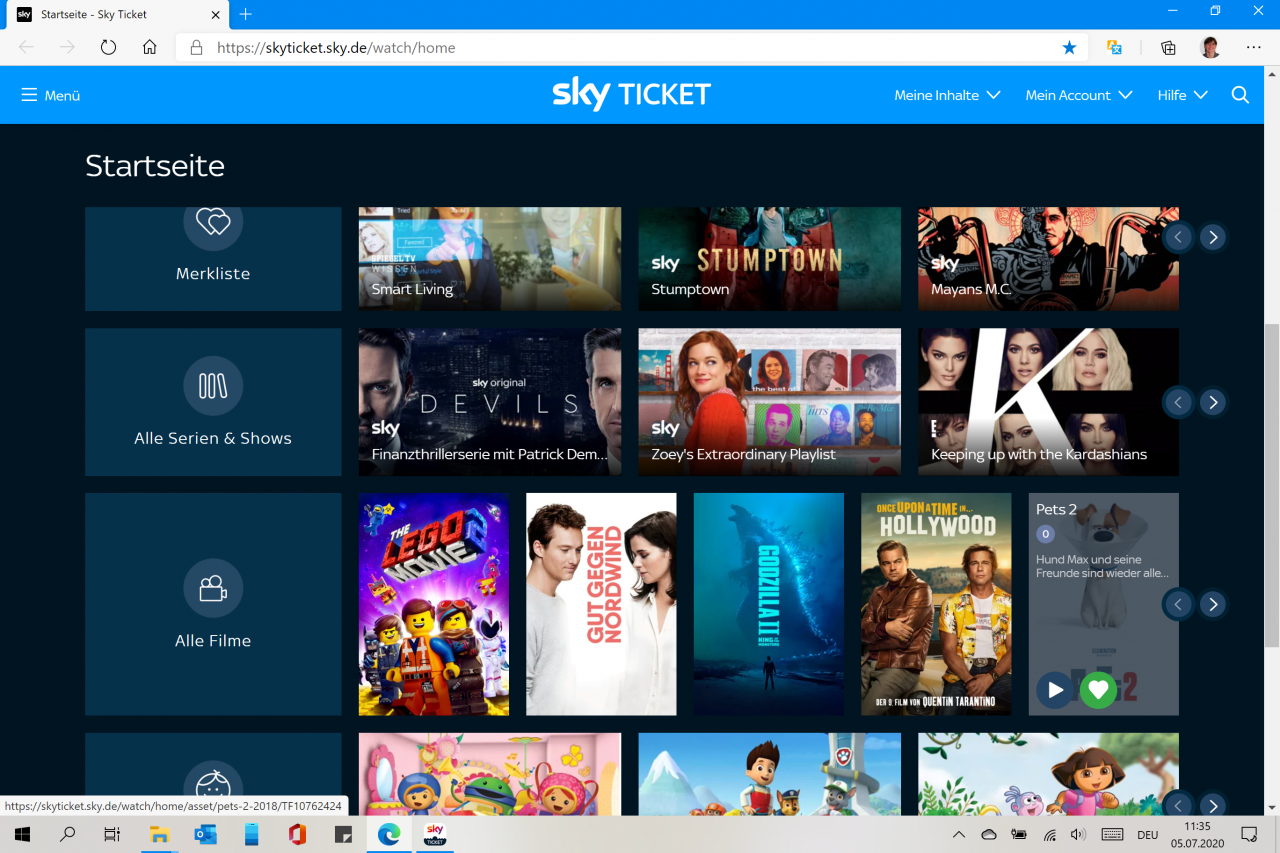This screenshot has height=853, width=1280.
Task: Show hidden system tray icons
Action: point(958,834)
